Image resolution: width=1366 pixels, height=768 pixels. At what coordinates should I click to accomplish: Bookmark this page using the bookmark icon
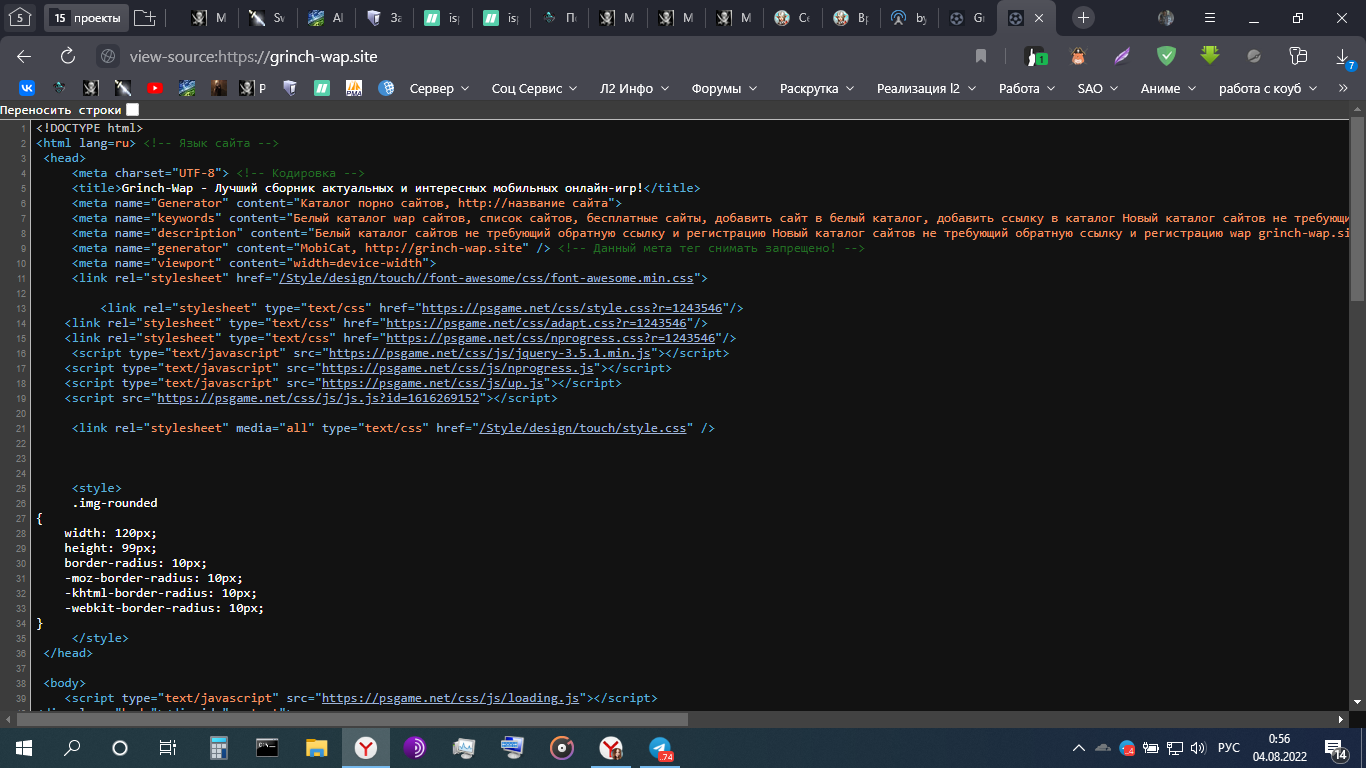981,57
